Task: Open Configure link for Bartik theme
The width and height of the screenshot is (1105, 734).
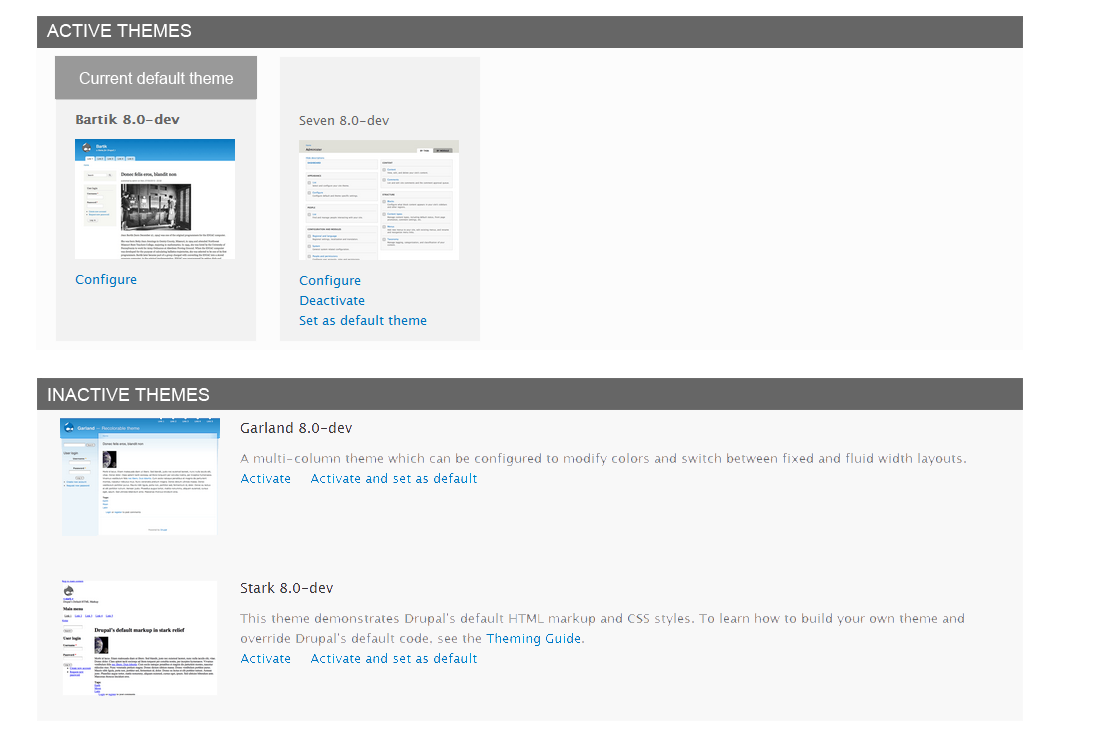Action: point(106,280)
